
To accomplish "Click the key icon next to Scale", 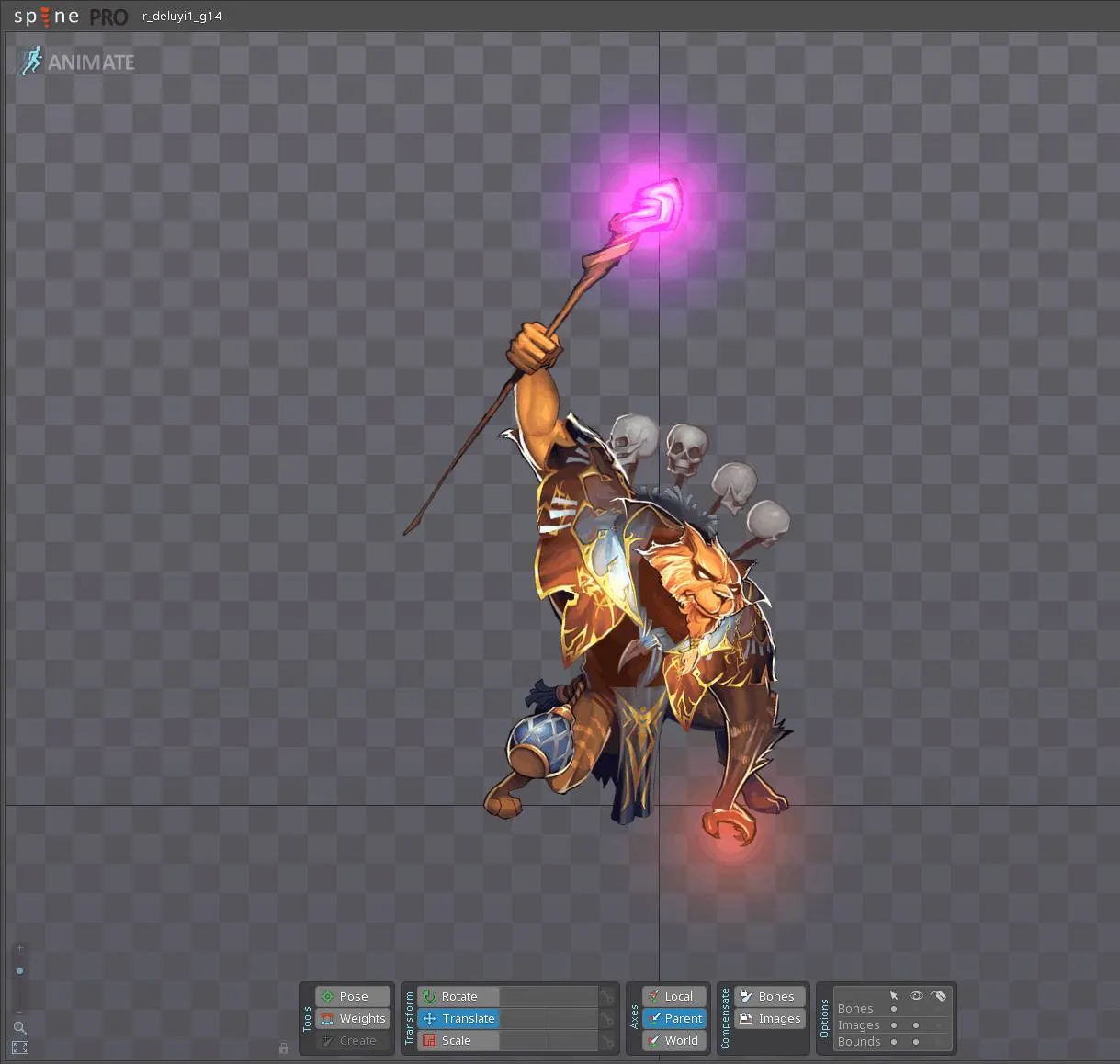I will tap(607, 1040).
